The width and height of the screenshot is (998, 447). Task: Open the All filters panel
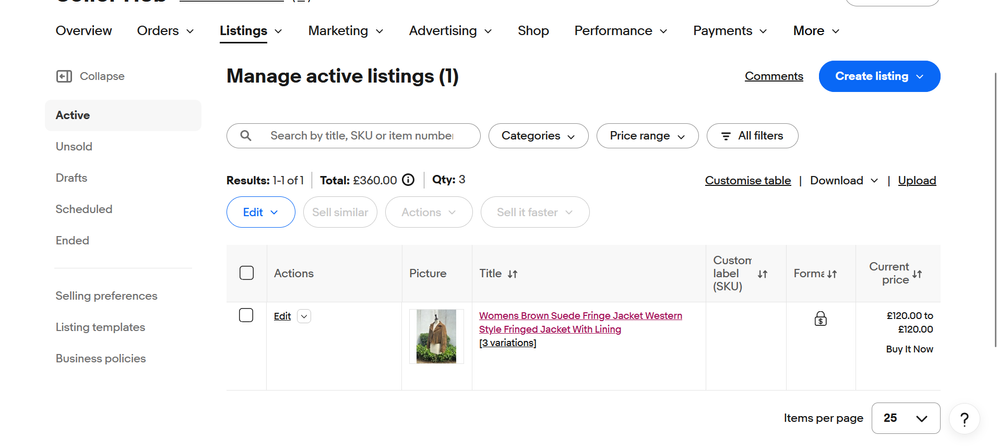pos(752,136)
